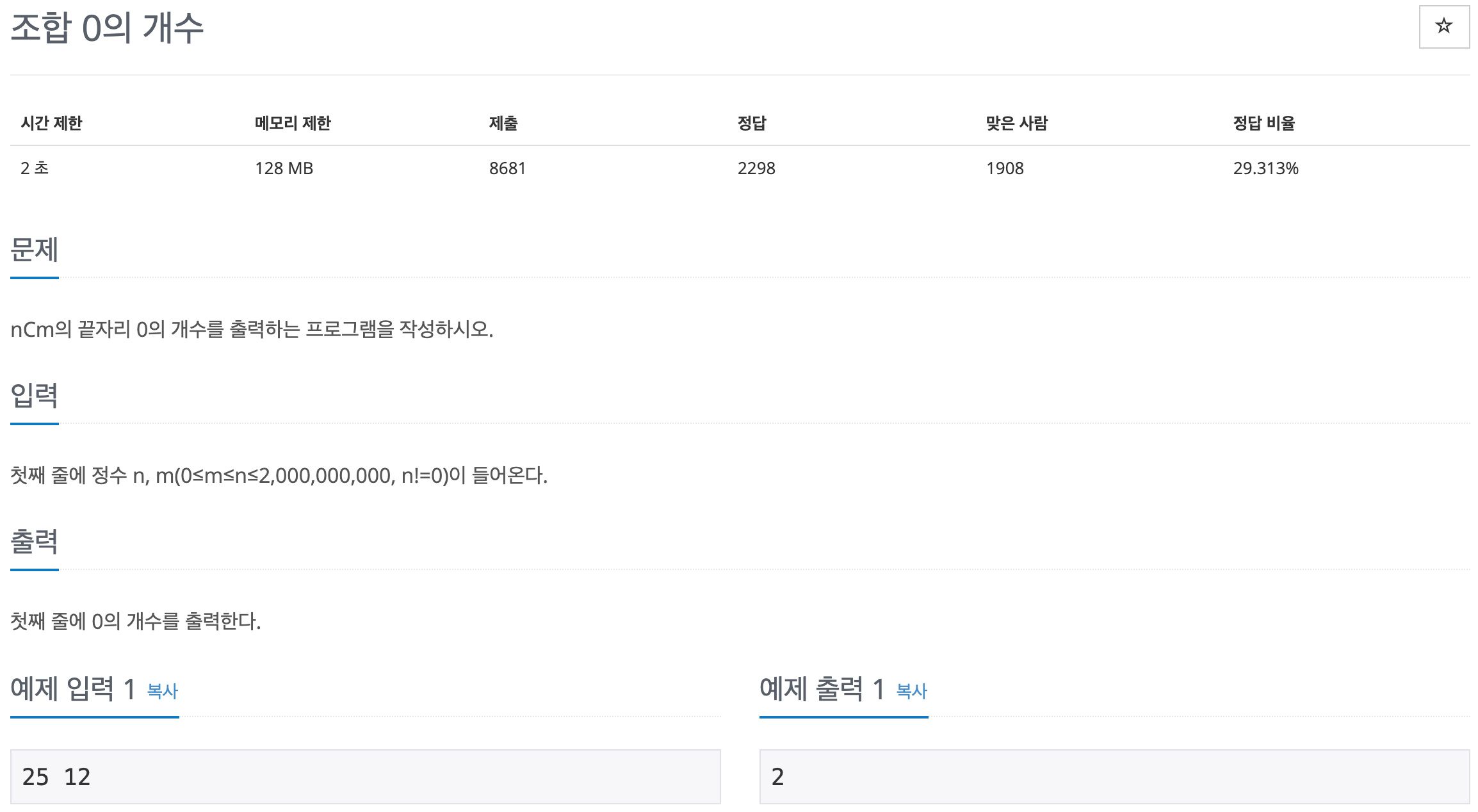1478x812 pixels.
Task: Click the output description 첫째 줄에 0의 개수를 출력한다
Action: click(x=136, y=622)
